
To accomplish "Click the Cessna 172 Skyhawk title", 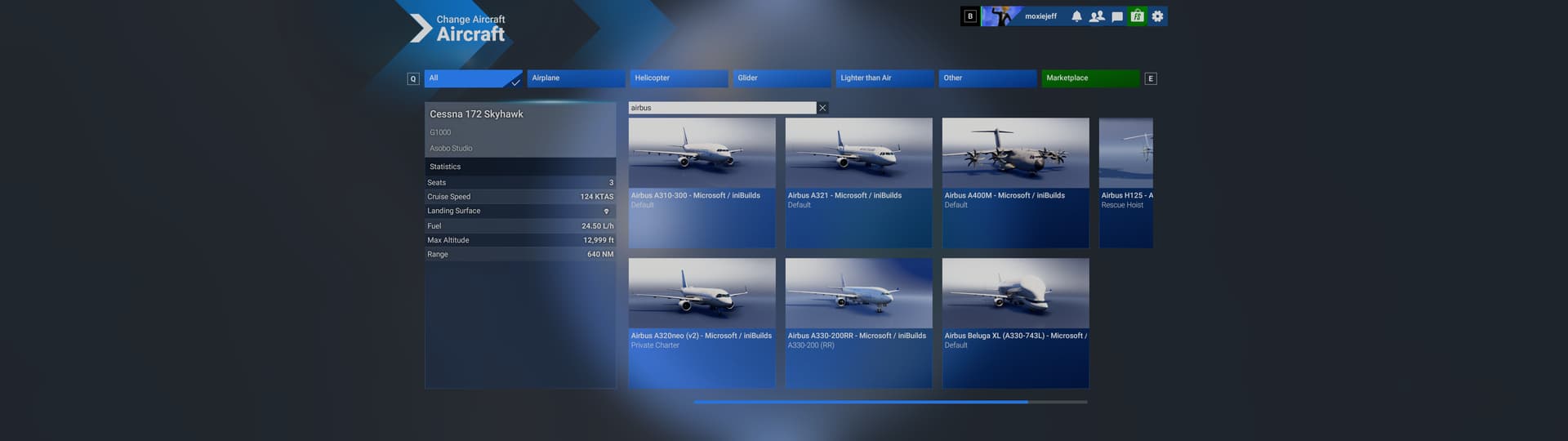I will pyautogui.click(x=476, y=114).
